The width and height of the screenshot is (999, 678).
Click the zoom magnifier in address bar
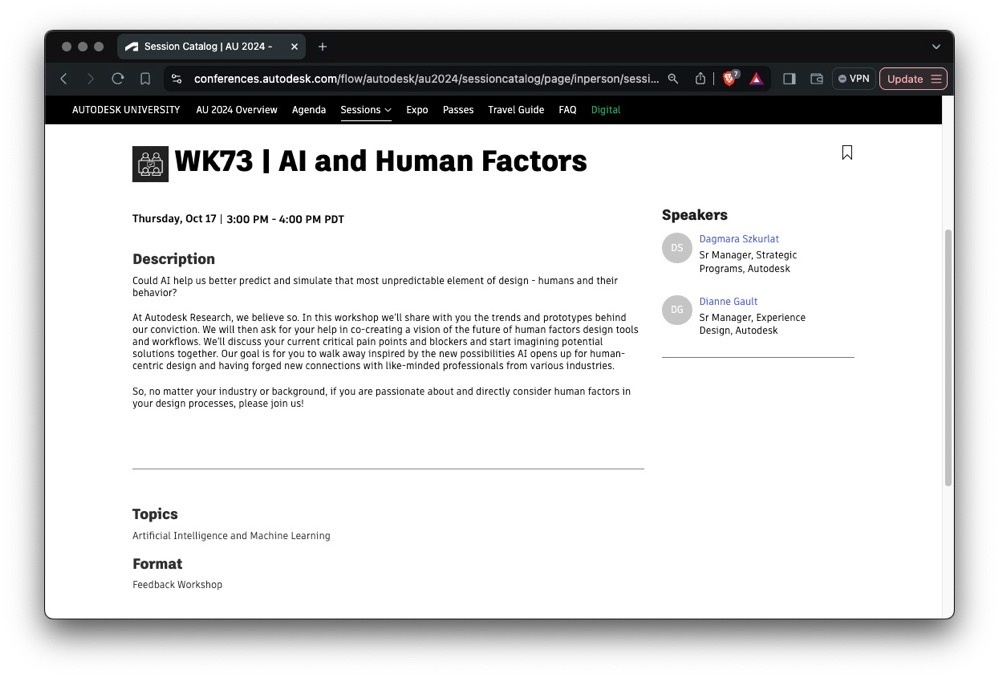coord(673,79)
